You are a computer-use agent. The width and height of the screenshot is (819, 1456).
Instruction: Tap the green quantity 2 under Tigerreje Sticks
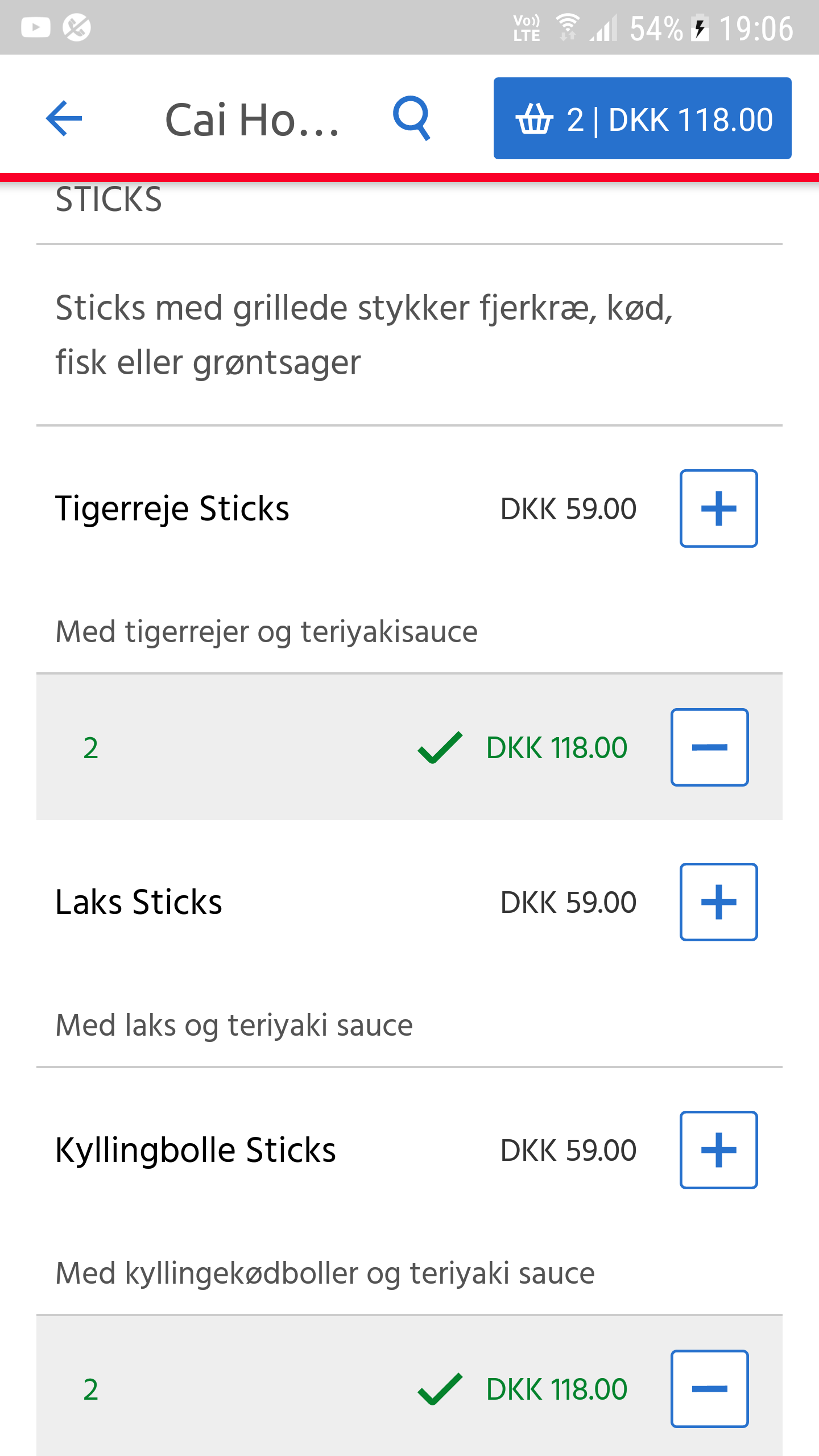coord(90,747)
